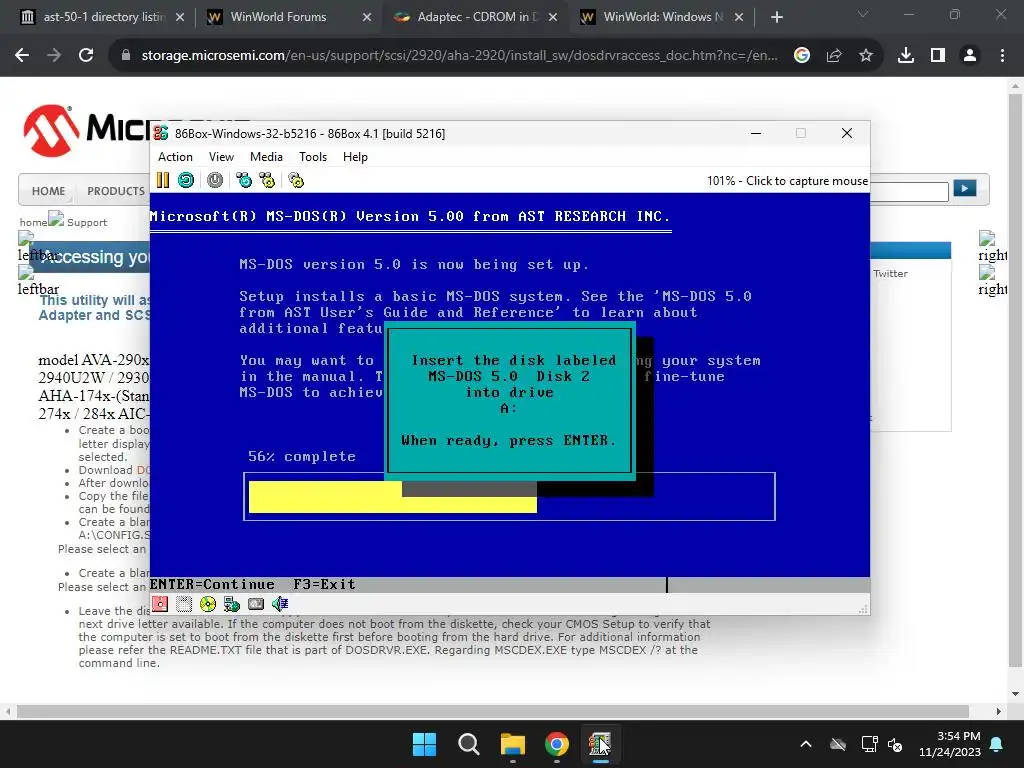Click the Chrome taskbar icon
This screenshot has width=1024, height=768.
point(556,744)
